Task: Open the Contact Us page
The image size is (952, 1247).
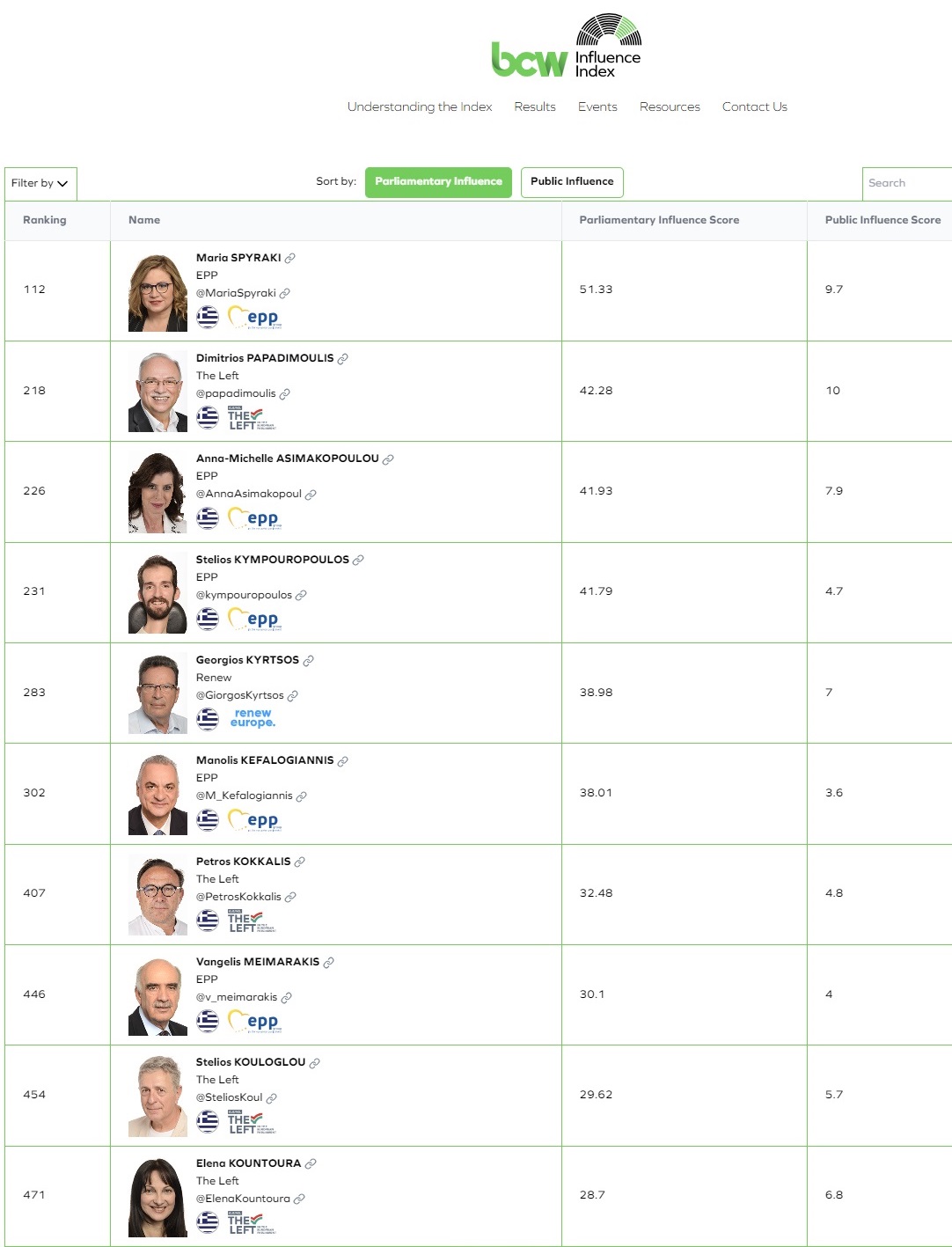Action: 754,107
